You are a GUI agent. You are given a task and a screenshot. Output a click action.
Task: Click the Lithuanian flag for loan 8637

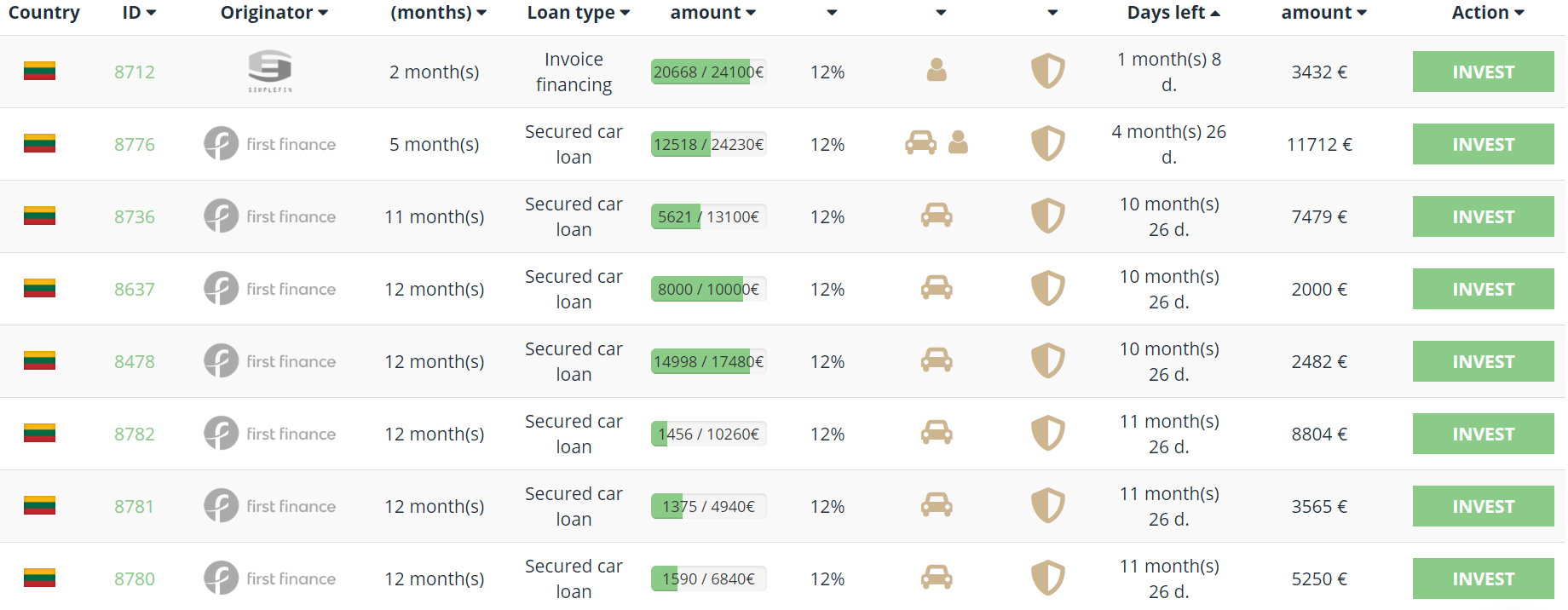coord(39,288)
